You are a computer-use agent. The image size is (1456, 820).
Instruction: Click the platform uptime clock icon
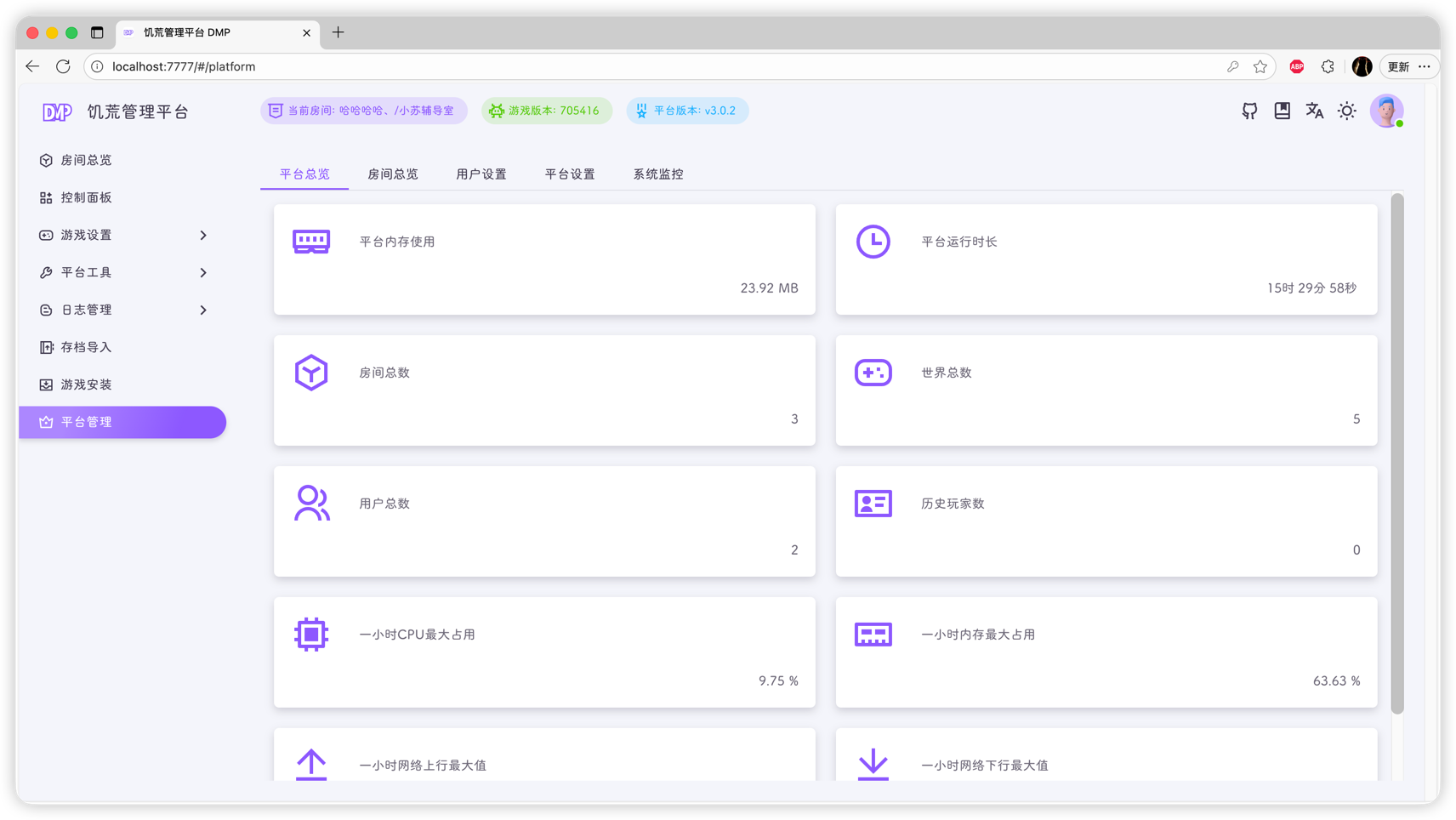click(x=873, y=242)
